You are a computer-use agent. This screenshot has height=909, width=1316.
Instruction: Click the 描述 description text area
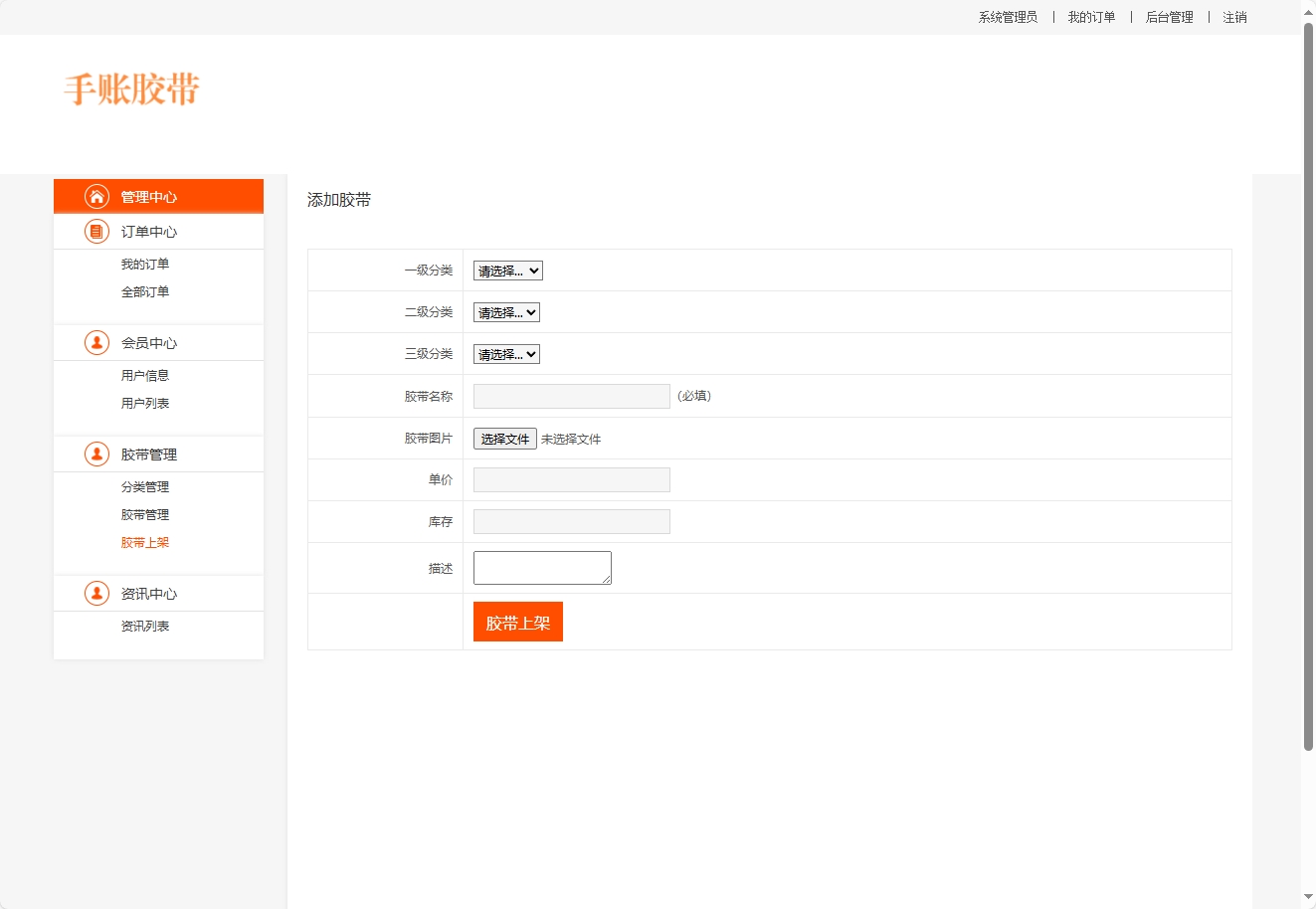click(541, 567)
